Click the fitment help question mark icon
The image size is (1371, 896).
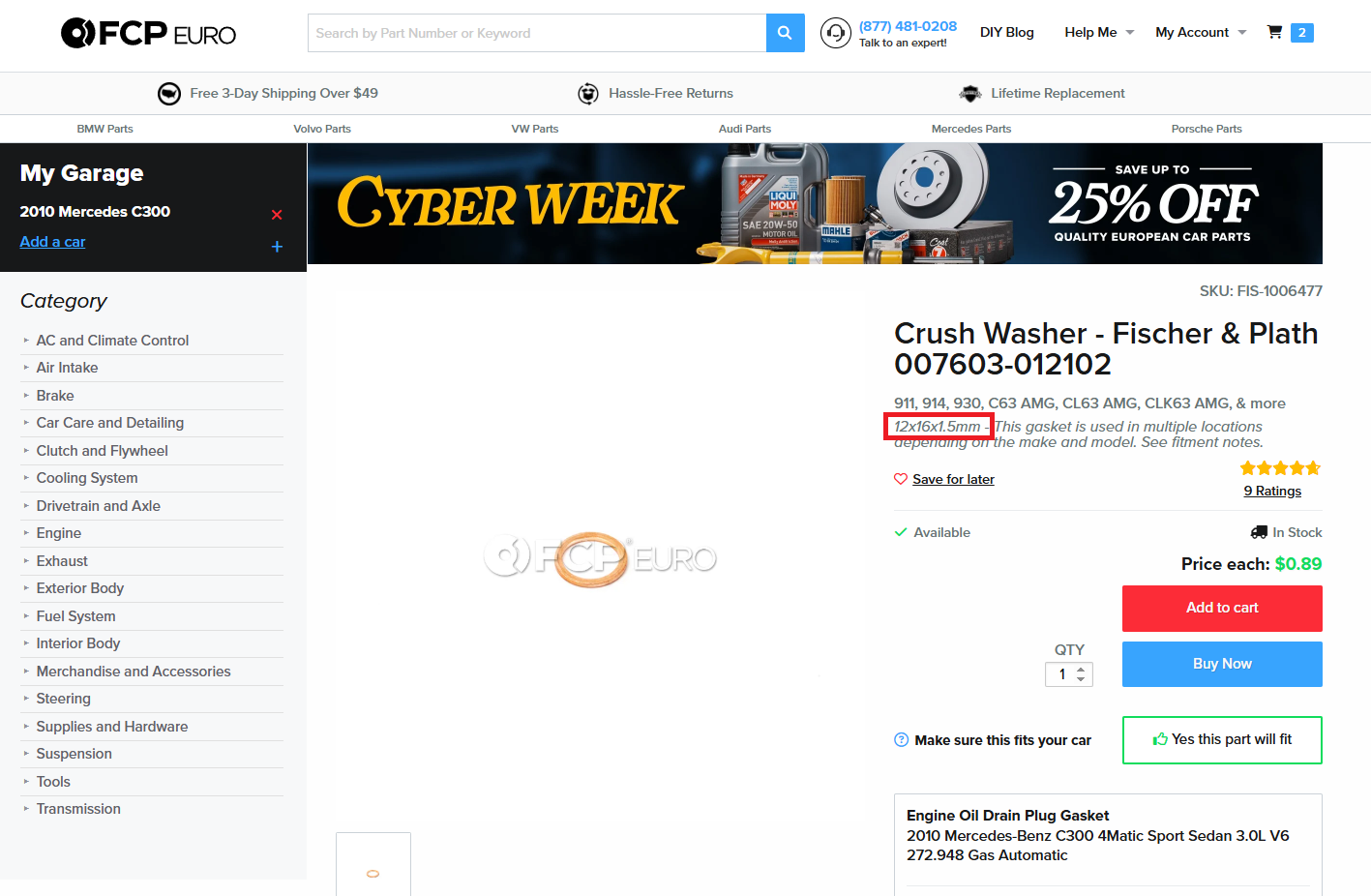click(x=901, y=740)
